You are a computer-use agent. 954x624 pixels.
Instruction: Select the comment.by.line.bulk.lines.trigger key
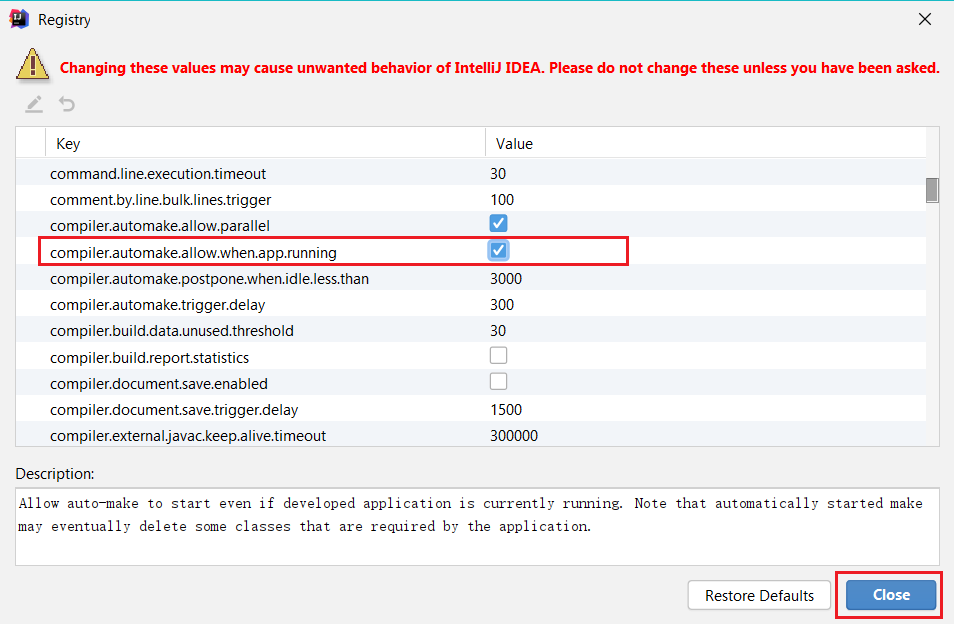tap(161, 200)
